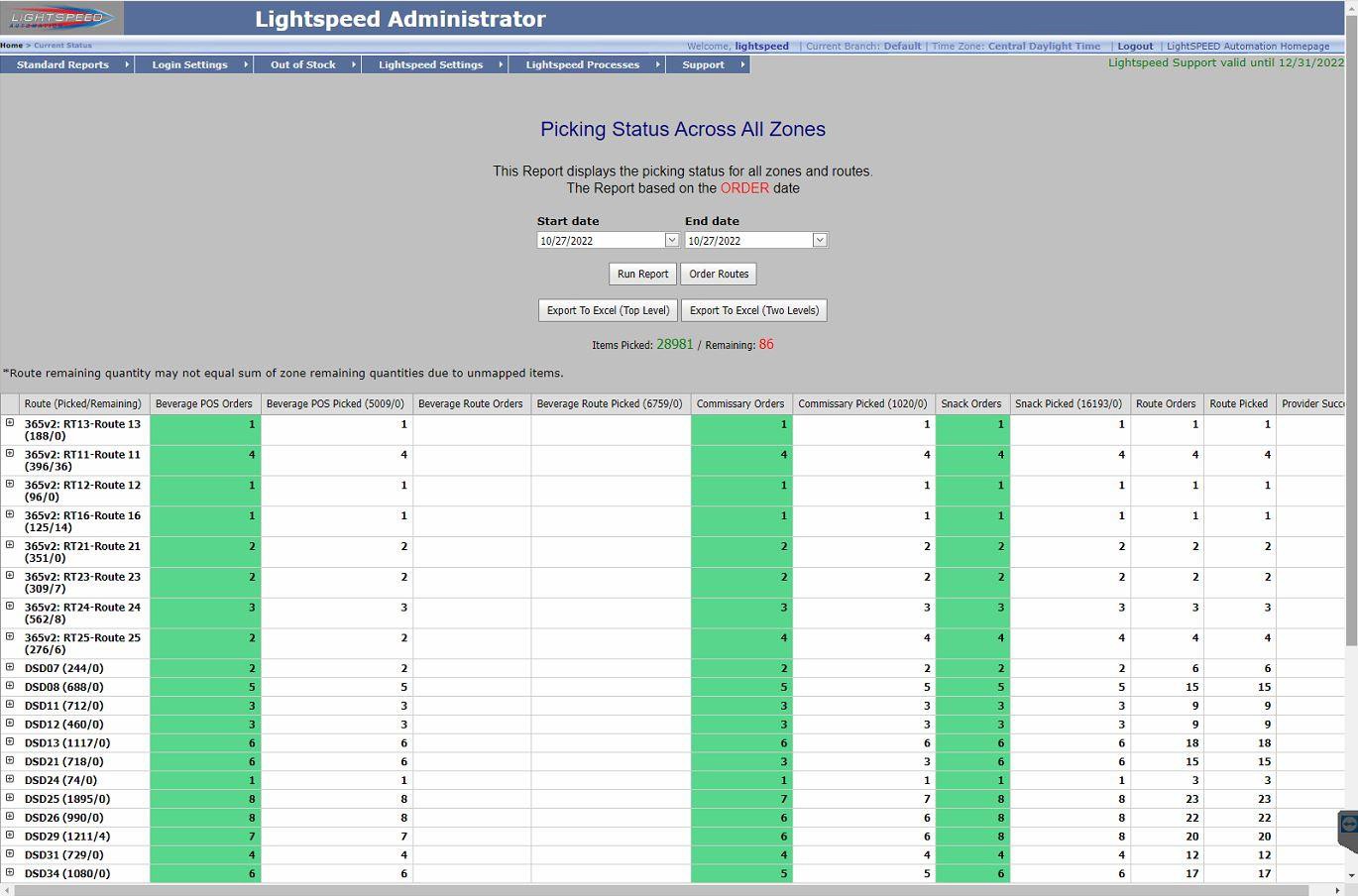Expand the RT13-Route 13 row
1358x896 pixels.
click(x=10, y=422)
